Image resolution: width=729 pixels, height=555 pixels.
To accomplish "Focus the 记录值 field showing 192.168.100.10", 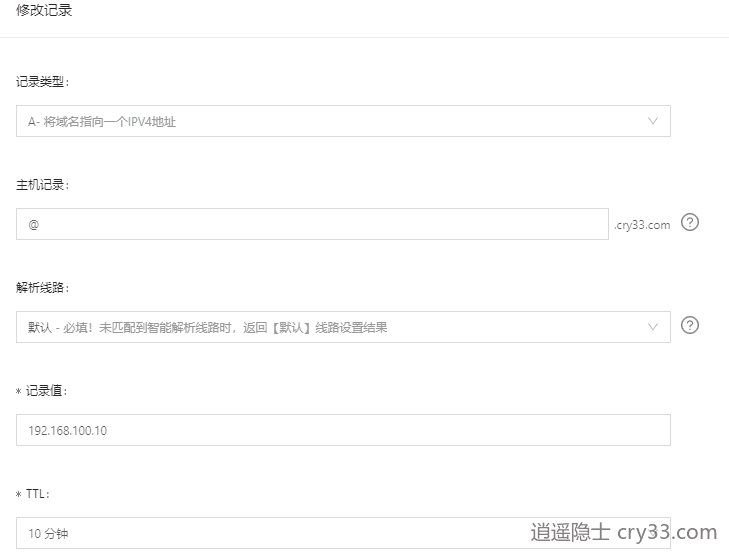I will click(343, 430).
